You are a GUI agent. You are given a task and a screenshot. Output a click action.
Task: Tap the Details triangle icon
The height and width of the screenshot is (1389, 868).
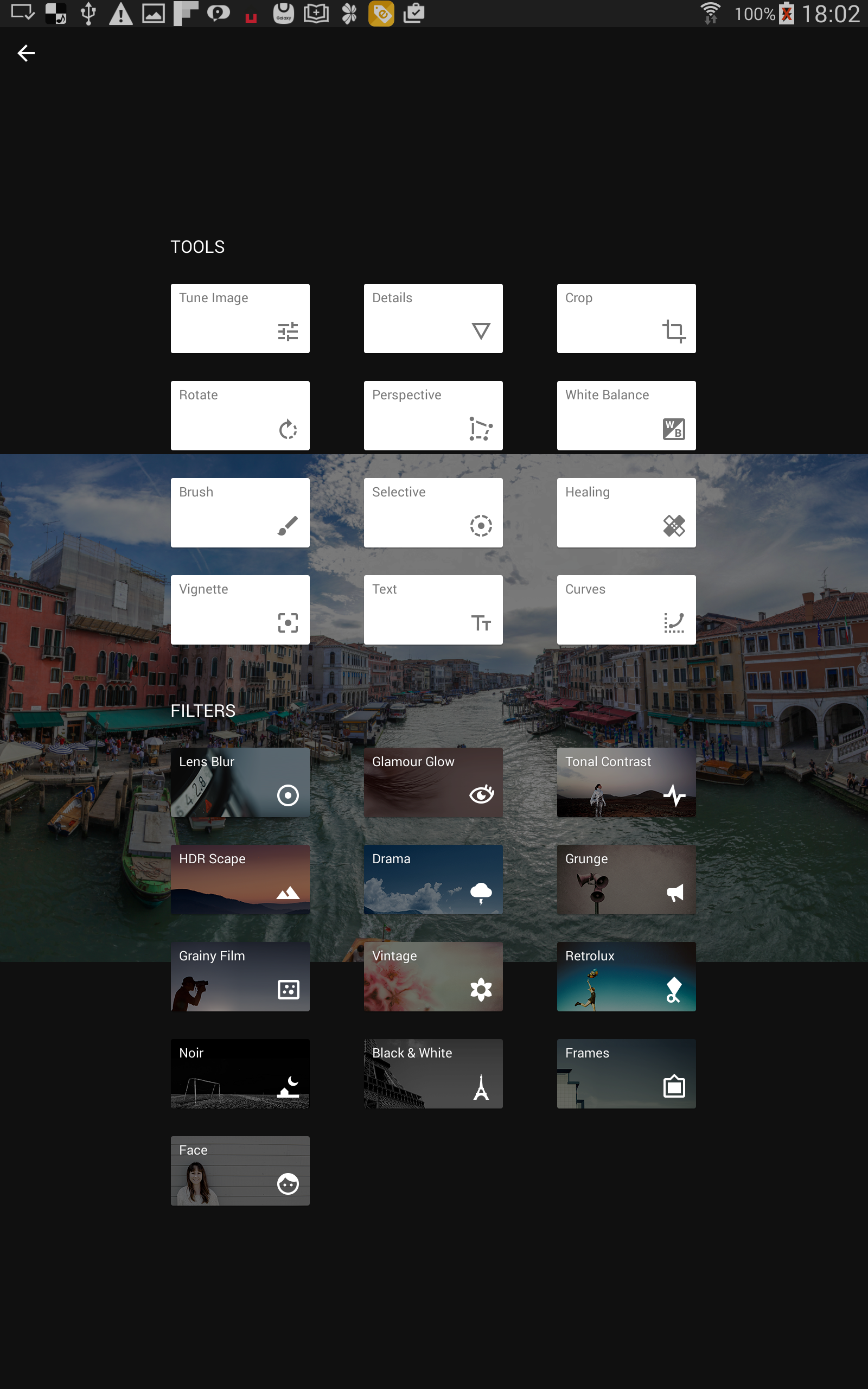(x=481, y=330)
